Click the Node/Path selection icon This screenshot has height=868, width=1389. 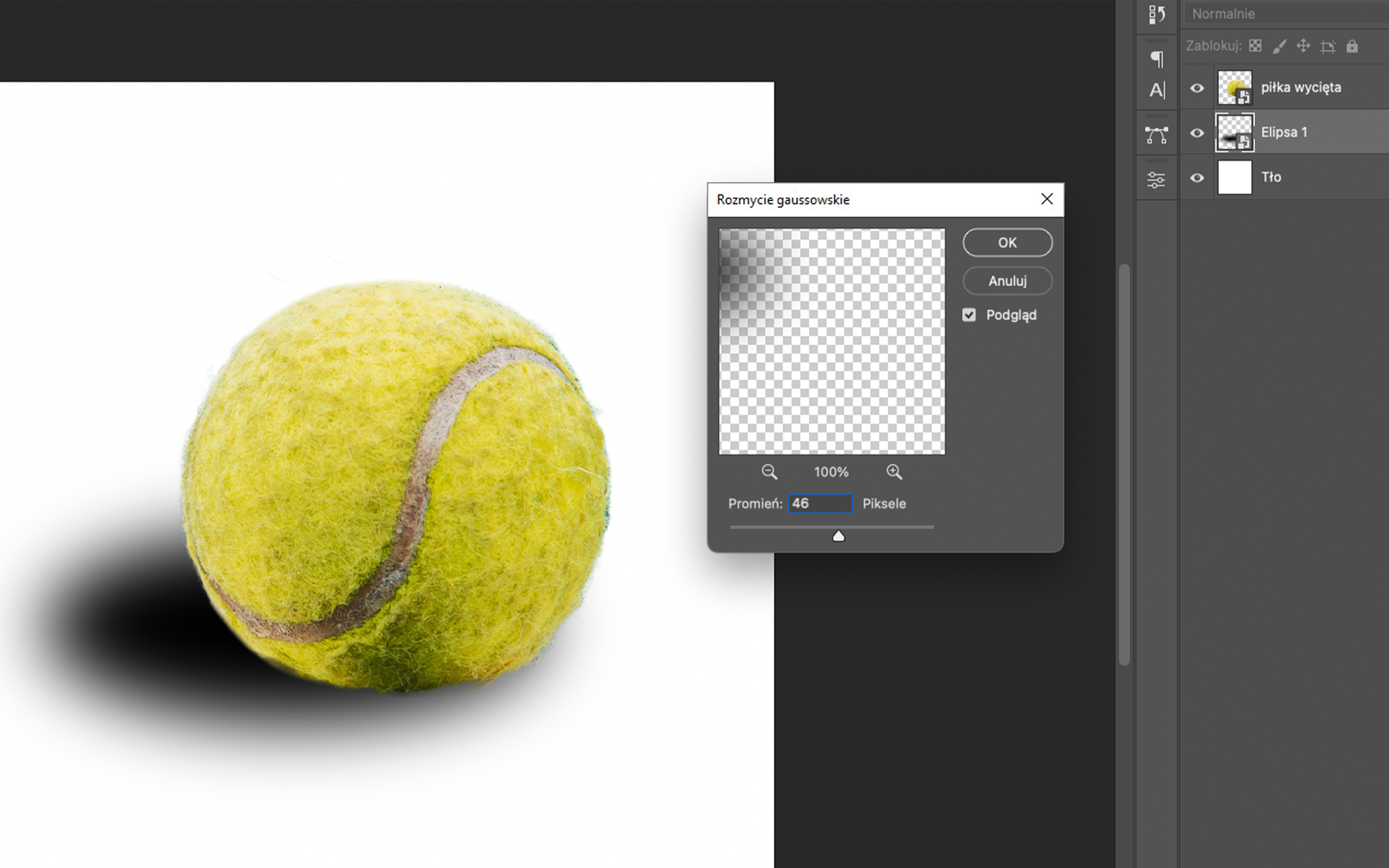click(1157, 135)
